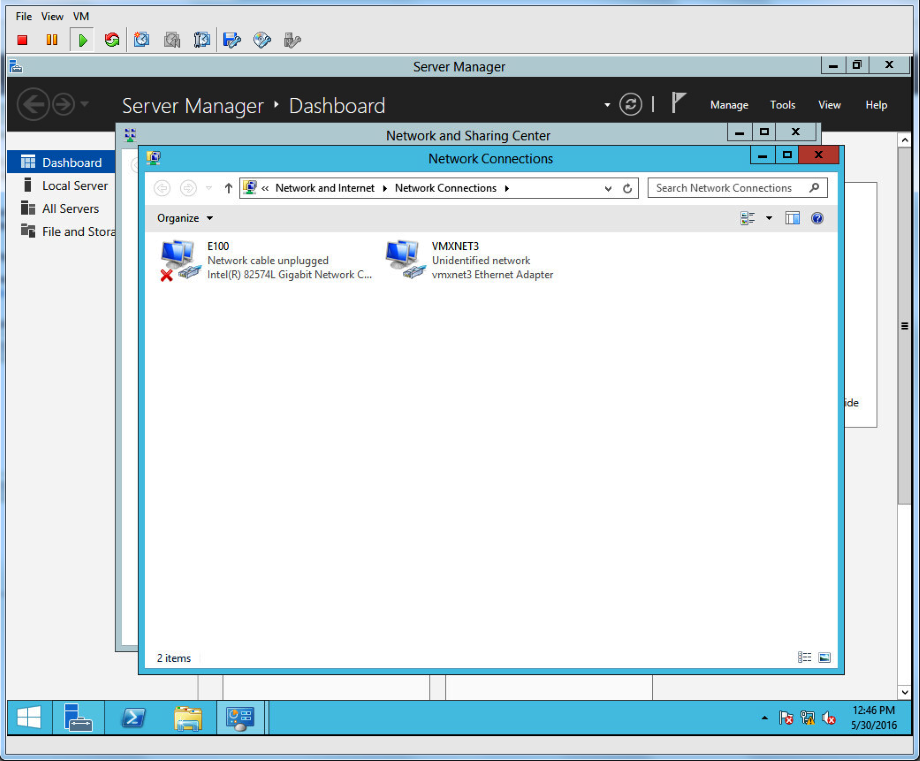Viewport: 920px width, 761px height.
Task: Toggle the preview pane
Action: tap(792, 218)
